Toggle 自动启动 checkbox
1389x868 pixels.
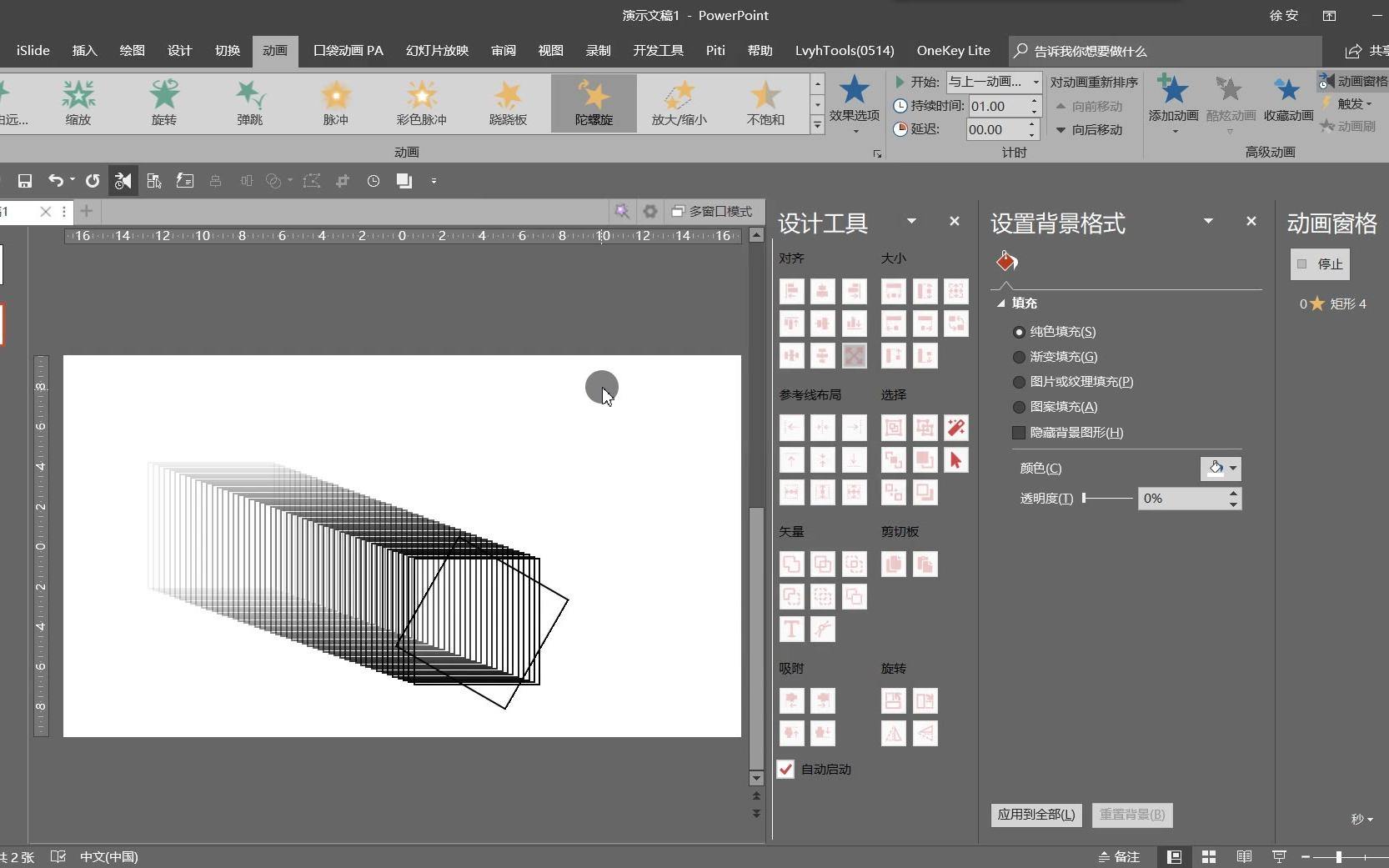pos(785,769)
